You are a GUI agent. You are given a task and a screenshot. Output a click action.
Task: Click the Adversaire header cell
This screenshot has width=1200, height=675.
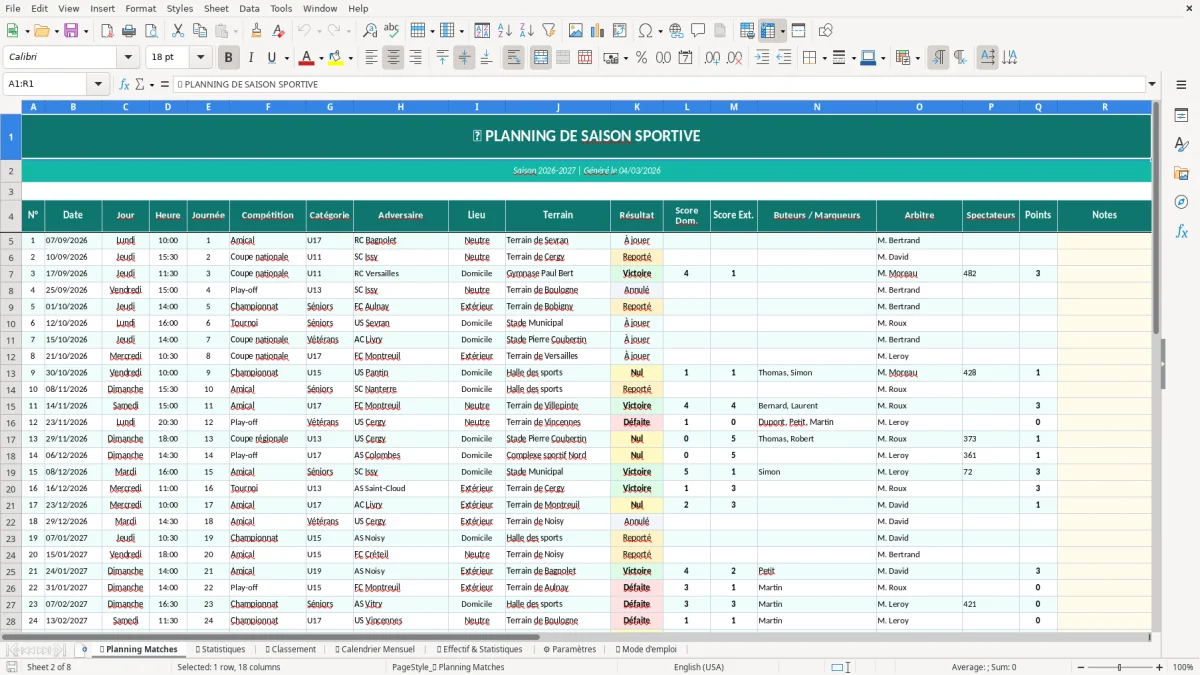click(401, 215)
